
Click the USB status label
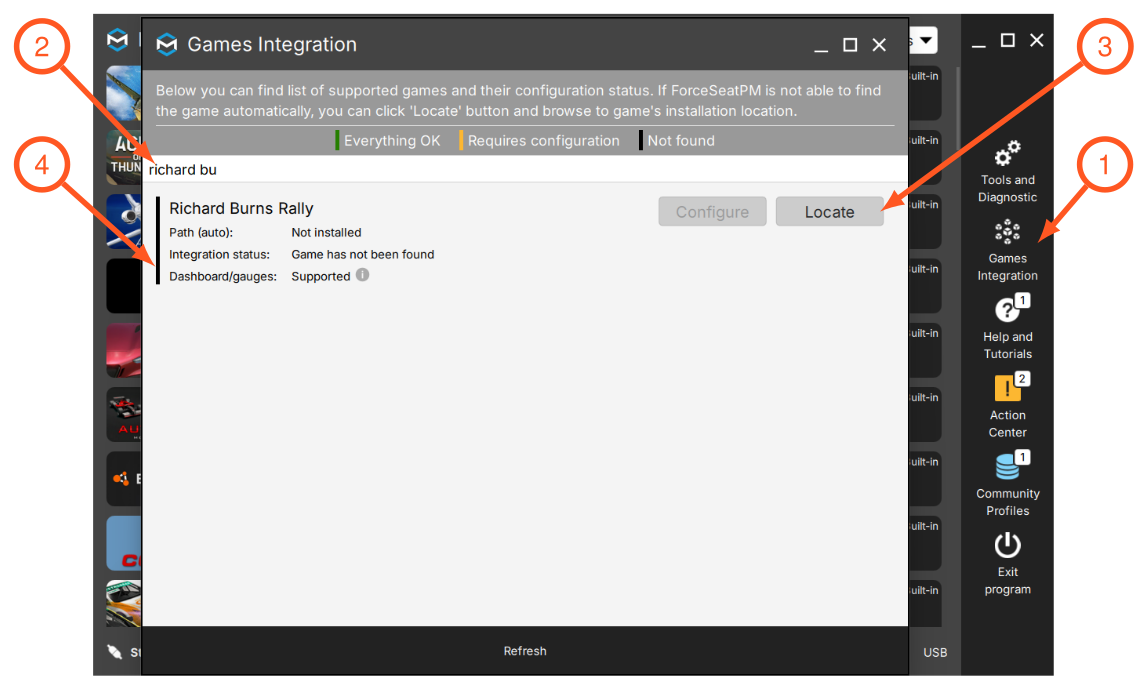(x=935, y=652)
